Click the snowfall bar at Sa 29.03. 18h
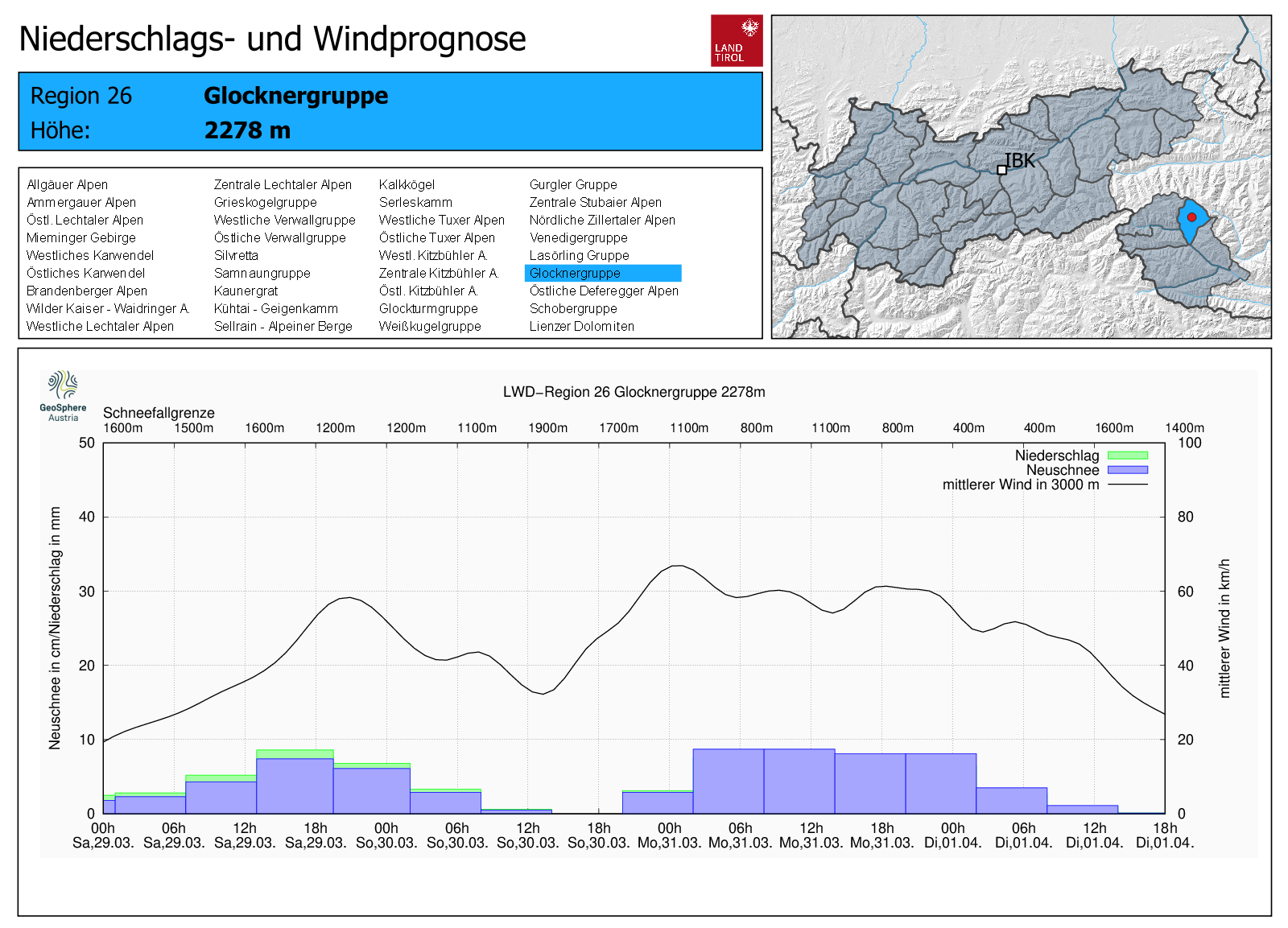 point(295,785)
